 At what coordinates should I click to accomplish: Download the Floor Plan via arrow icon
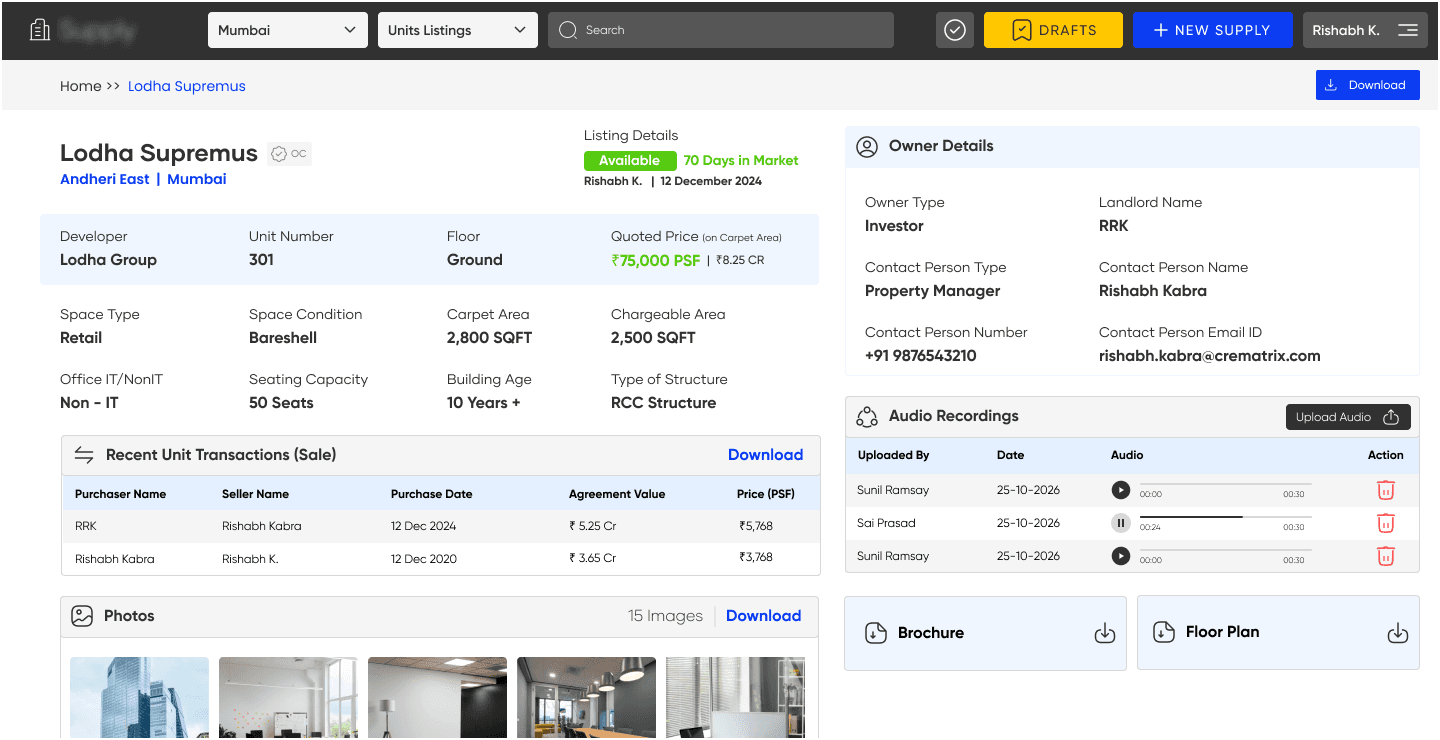tap(1398, 633)
